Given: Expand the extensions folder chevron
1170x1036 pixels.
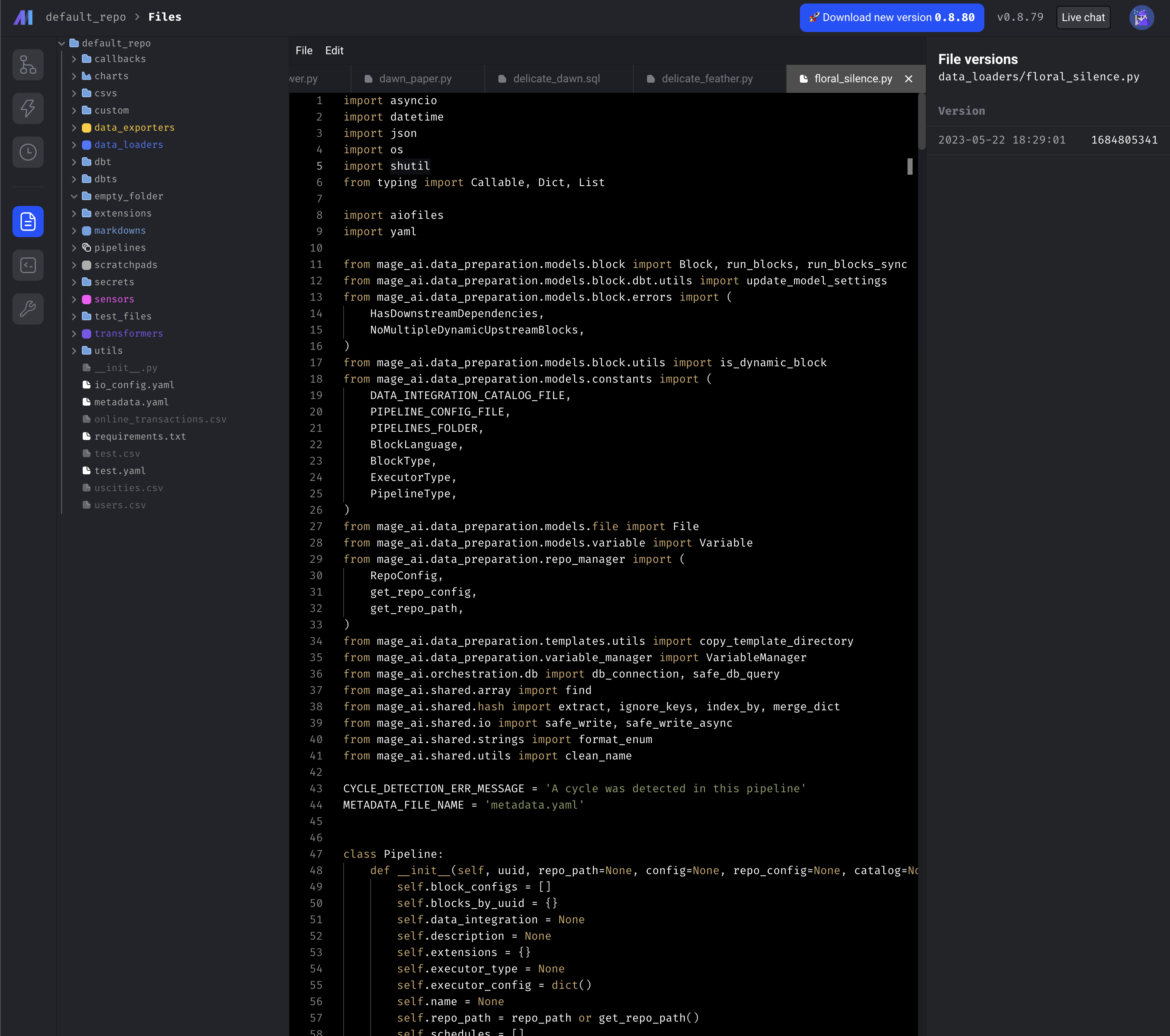Looking at the screenshot, I should coord(74,213).
